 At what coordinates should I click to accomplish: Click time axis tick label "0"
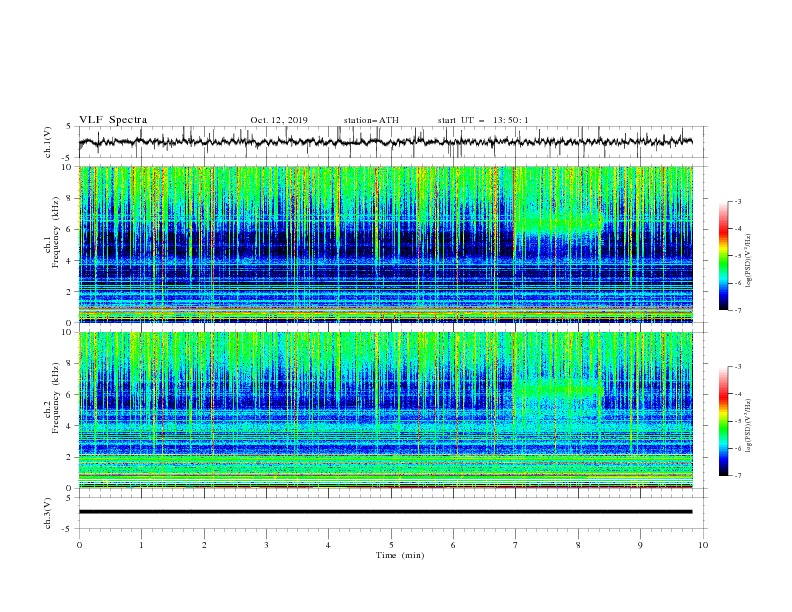(79, 545)
